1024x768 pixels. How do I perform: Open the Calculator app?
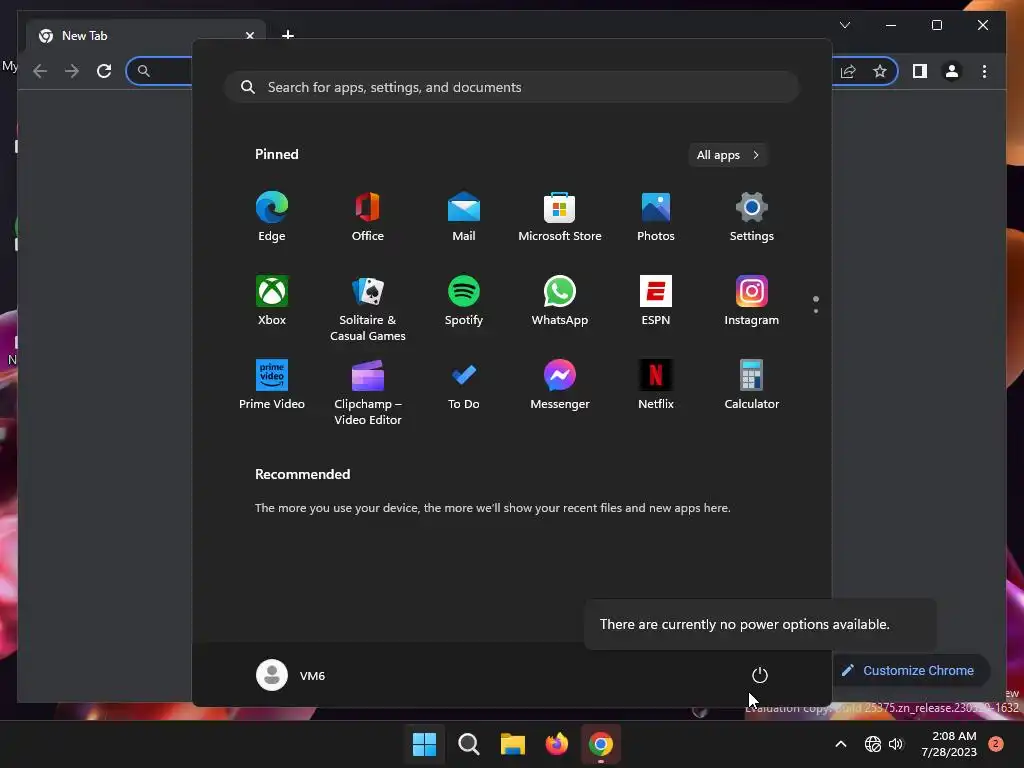click(752, 385)
